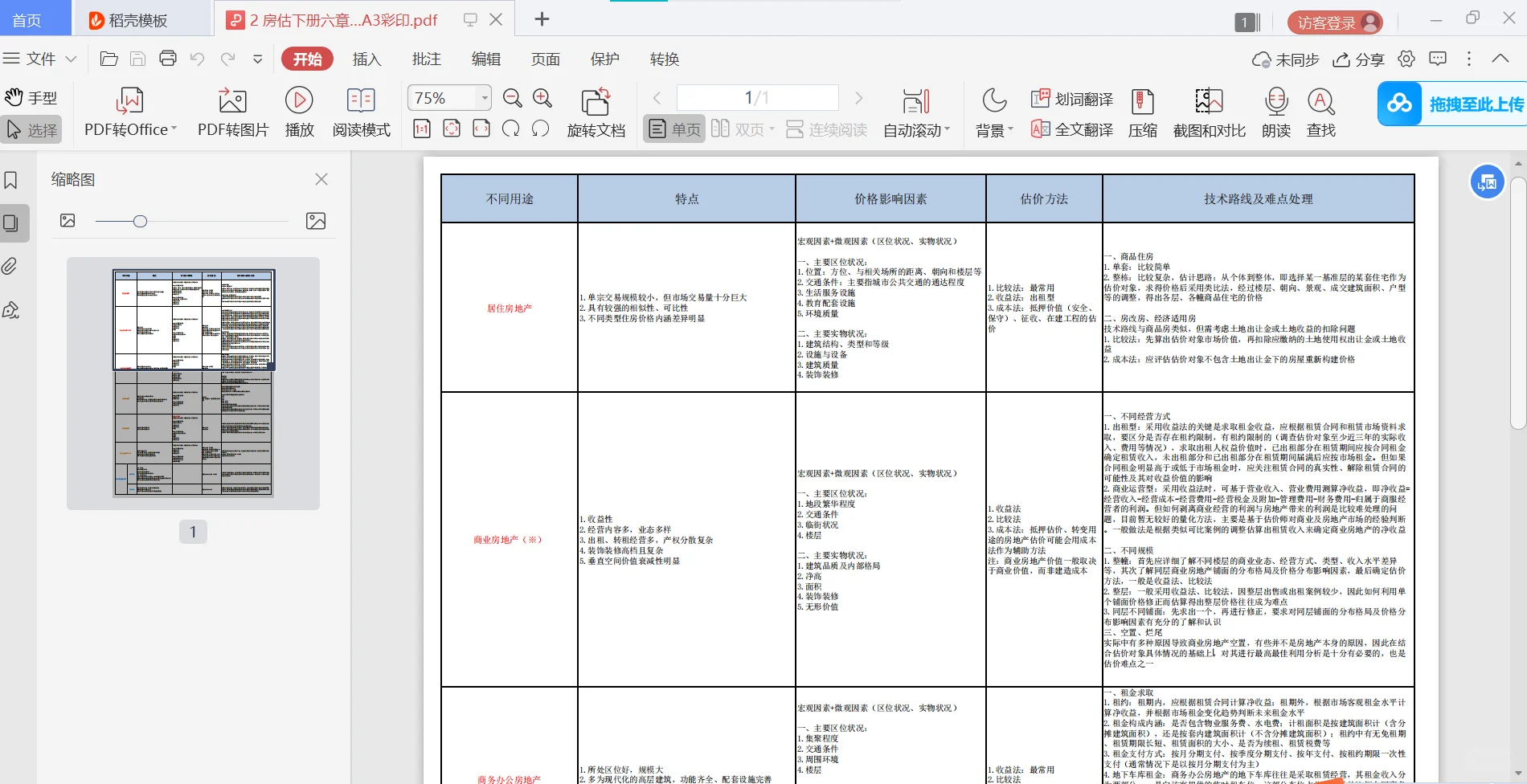Enlarge thumbnails with the large image icon
Image resolution: width=1527 pixels, height=784 pixels.
click(x=316, y=221)
